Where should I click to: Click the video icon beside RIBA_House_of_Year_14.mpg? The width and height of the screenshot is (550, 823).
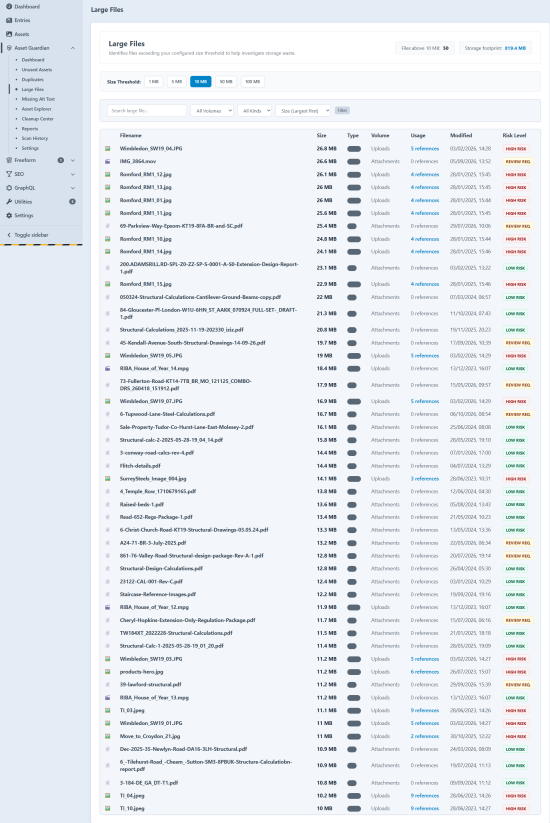point(108,368)
